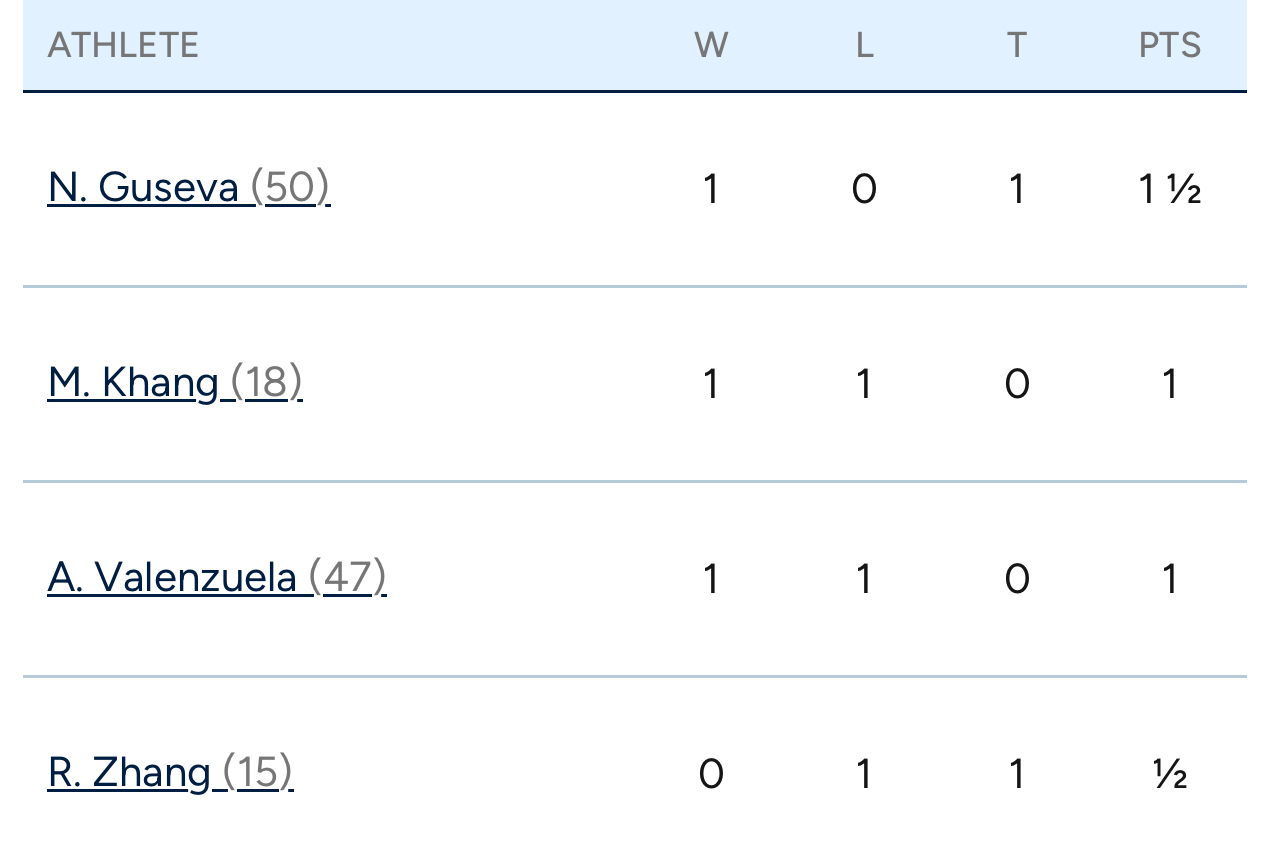Image resolution: width=1274 pixels, height=844 pixels.
Task: Click M. Khang's losses value
Action: 864,384
